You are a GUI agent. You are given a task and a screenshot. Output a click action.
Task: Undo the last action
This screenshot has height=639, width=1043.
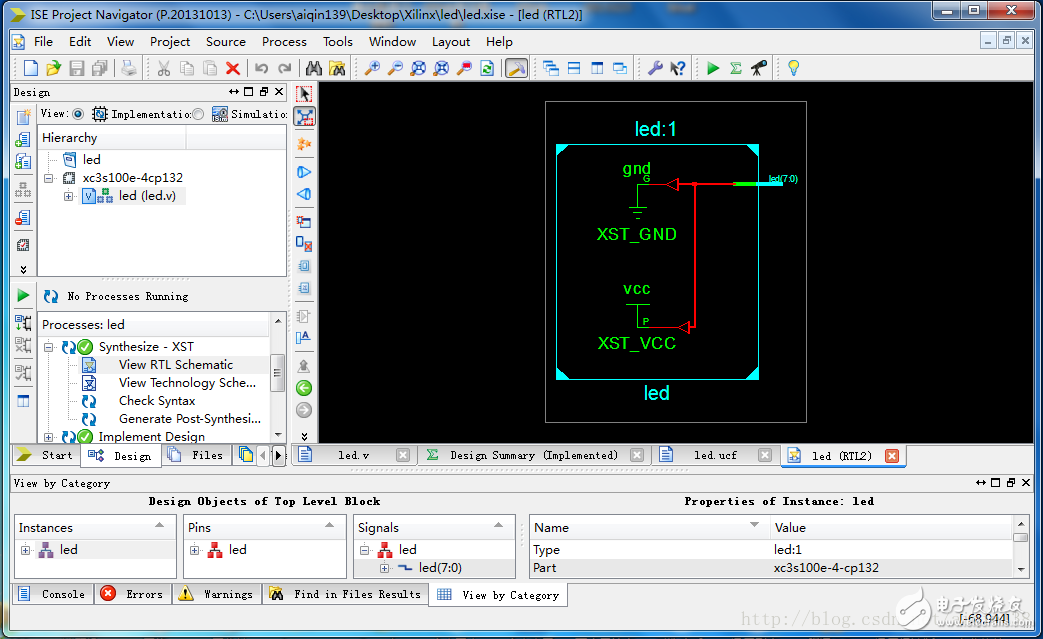pyautogui.click(x=260, y=67)
